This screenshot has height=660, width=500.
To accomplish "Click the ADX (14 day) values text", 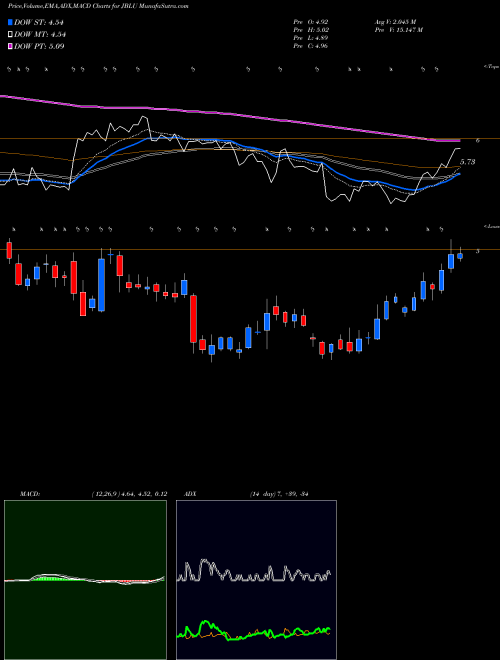I will pos(279,494).
